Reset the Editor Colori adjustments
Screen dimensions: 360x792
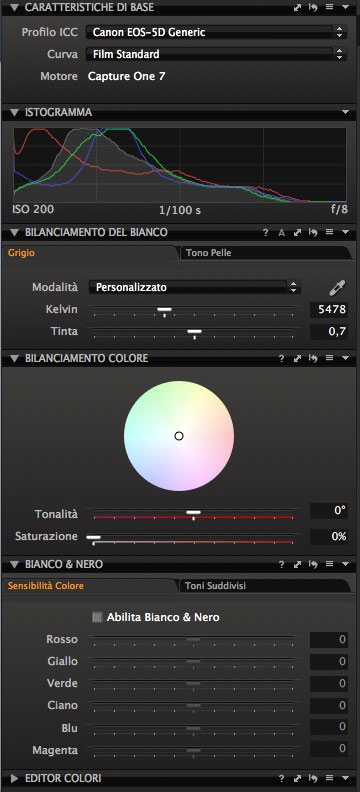313,778
